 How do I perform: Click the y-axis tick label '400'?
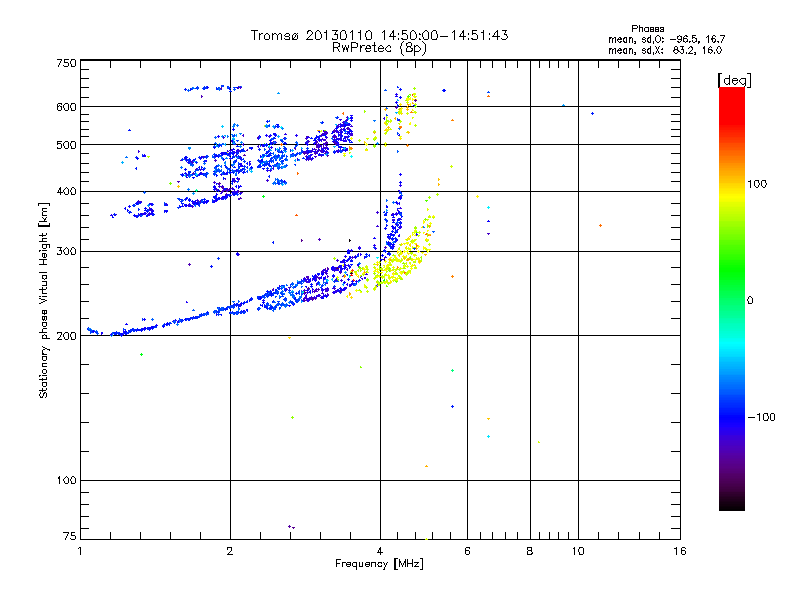[66, 191]
